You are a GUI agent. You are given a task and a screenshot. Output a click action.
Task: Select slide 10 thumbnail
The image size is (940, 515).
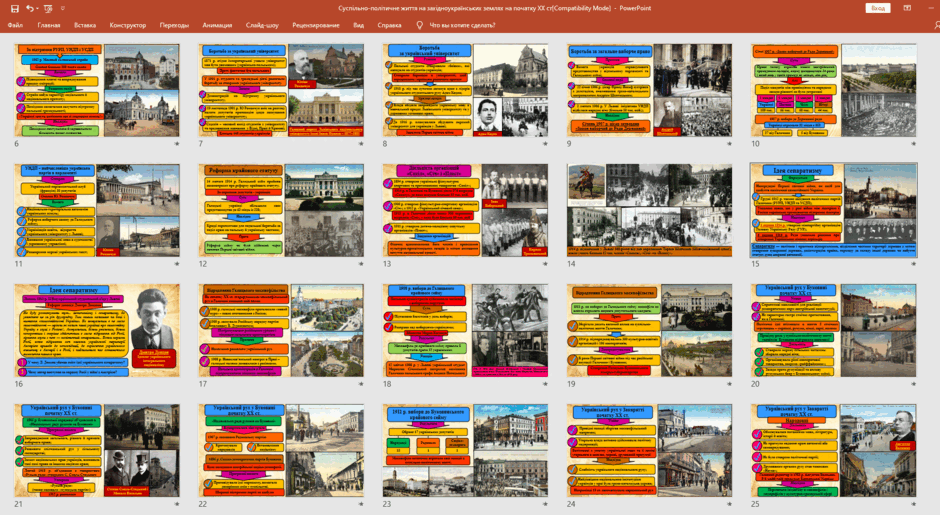click(833, 90)
